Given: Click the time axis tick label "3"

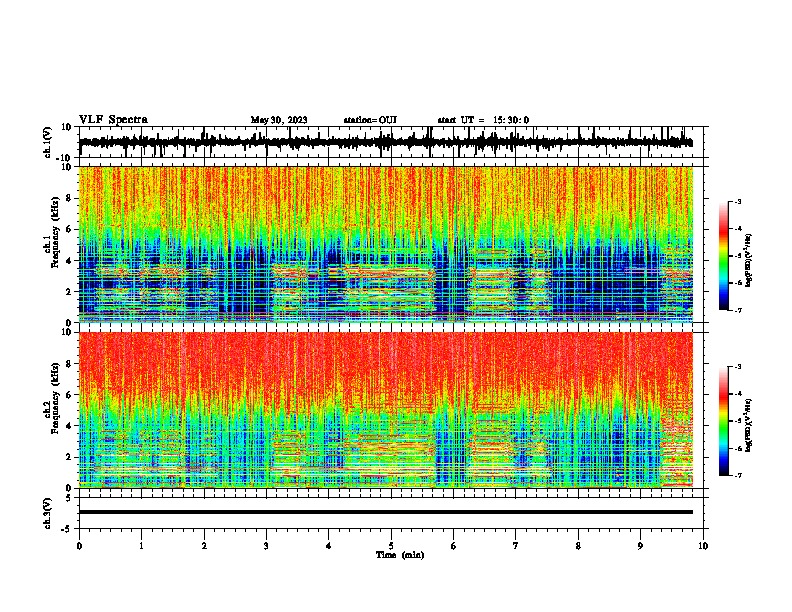Looking at the screenshot, I should coord(266,546).
